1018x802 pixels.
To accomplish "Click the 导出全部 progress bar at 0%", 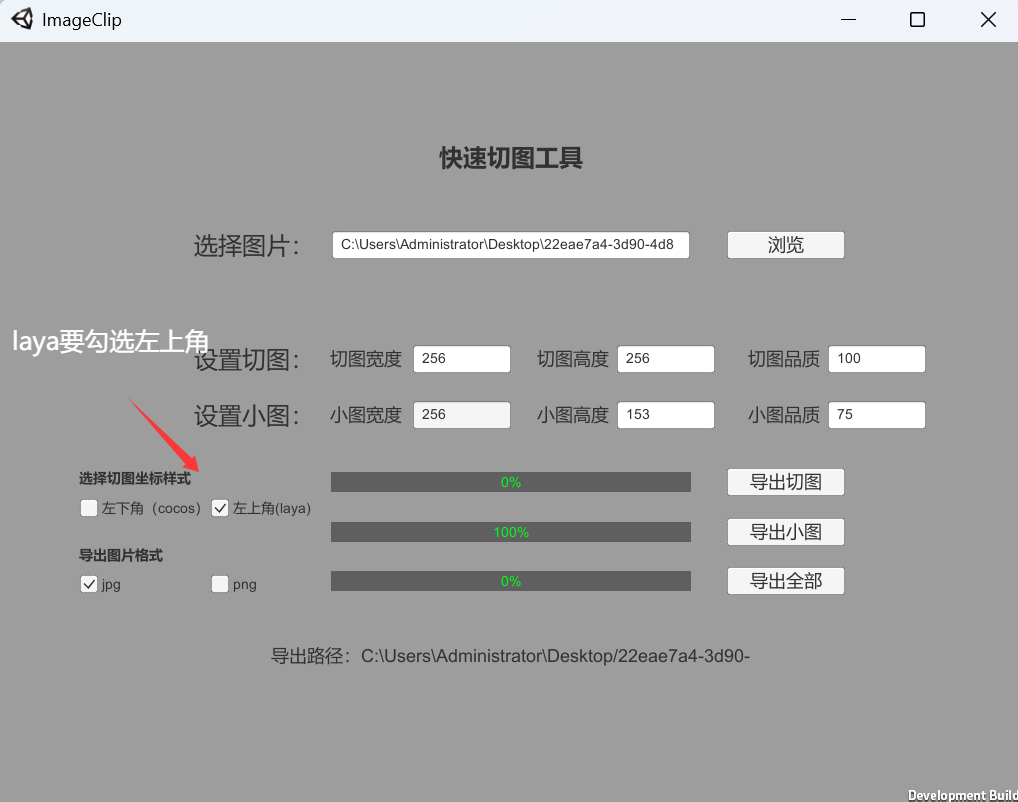I will [510, 581].
